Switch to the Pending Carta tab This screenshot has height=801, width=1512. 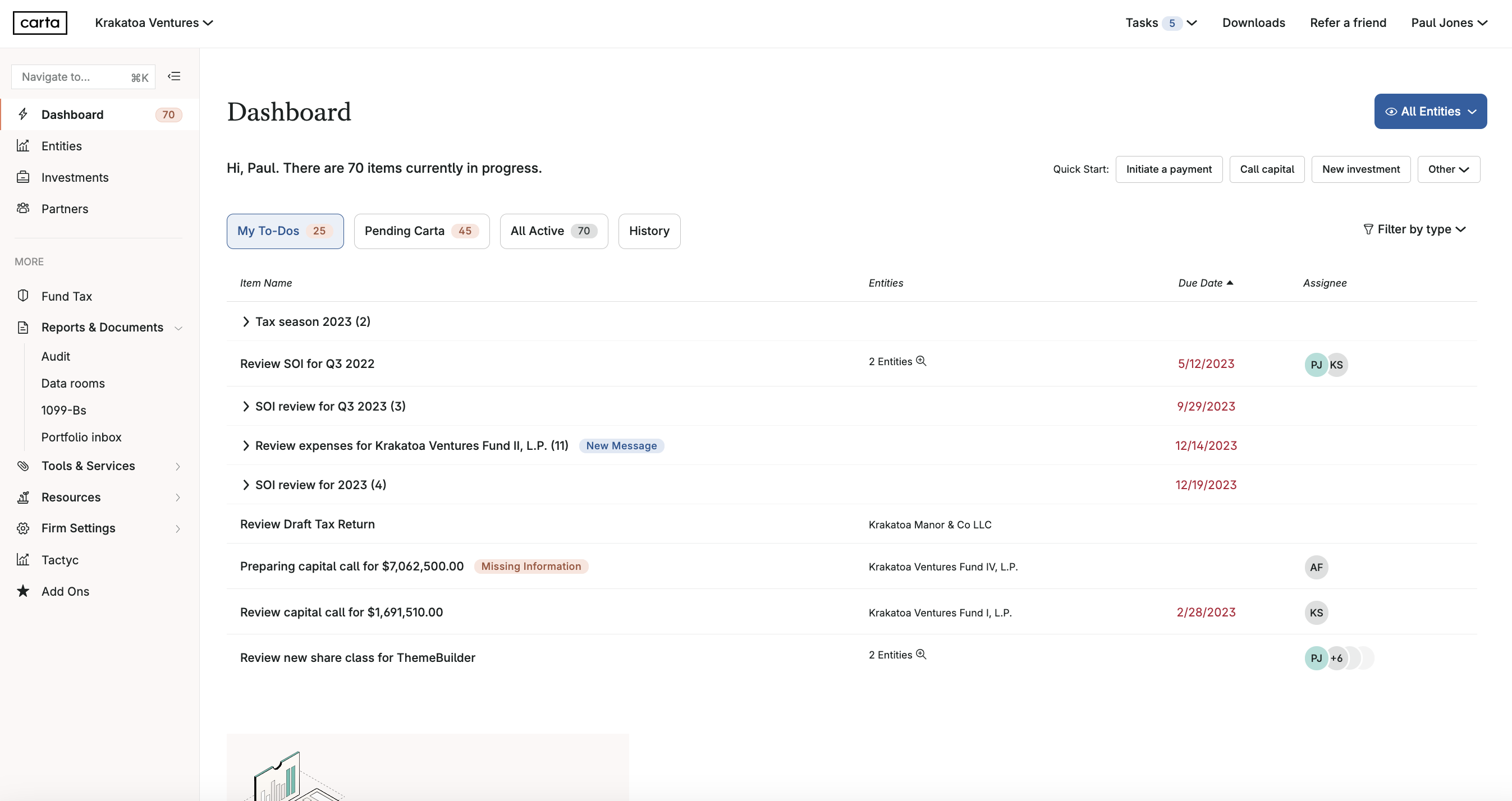tap(421, 231)
